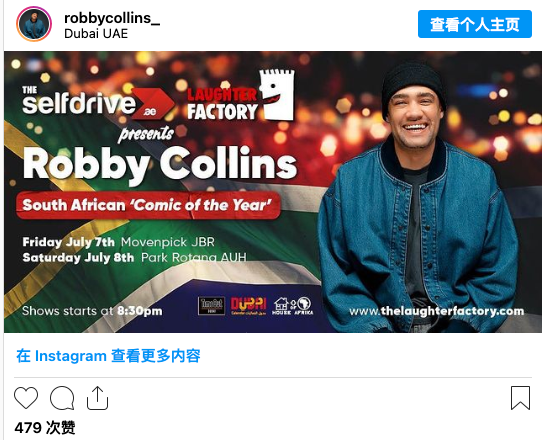Open robbycollins_ profile avatar
This screenshot has height=440, width=542.
click(34, 24)
